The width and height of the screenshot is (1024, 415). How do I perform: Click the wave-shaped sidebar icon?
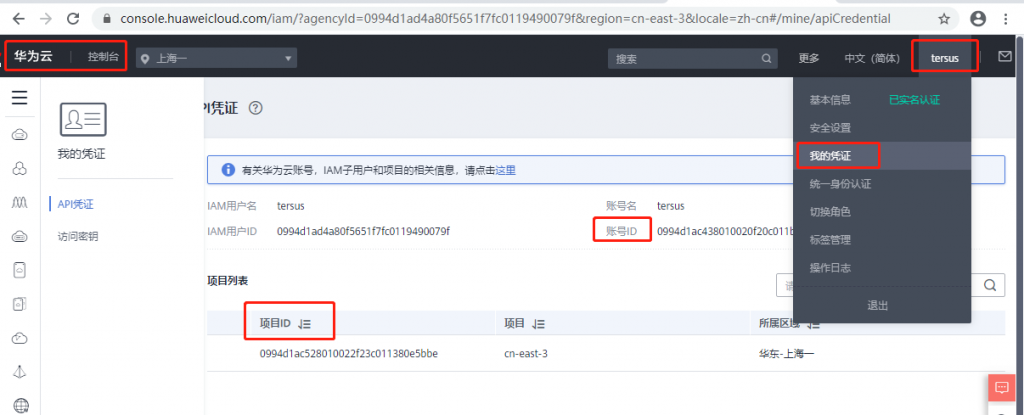coord(20,203)
